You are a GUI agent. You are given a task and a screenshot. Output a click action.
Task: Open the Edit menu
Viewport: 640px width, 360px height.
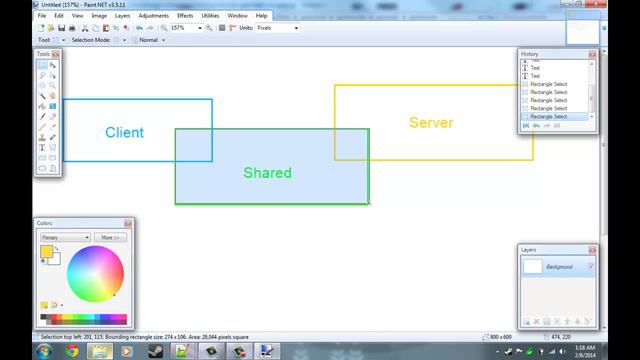59,16
